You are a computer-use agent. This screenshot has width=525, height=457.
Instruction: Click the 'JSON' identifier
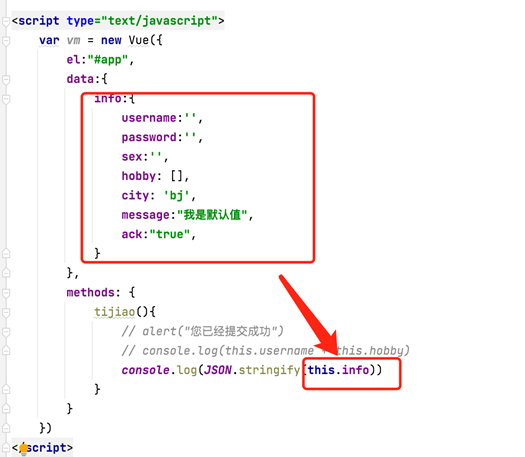[x=218, y=370]
